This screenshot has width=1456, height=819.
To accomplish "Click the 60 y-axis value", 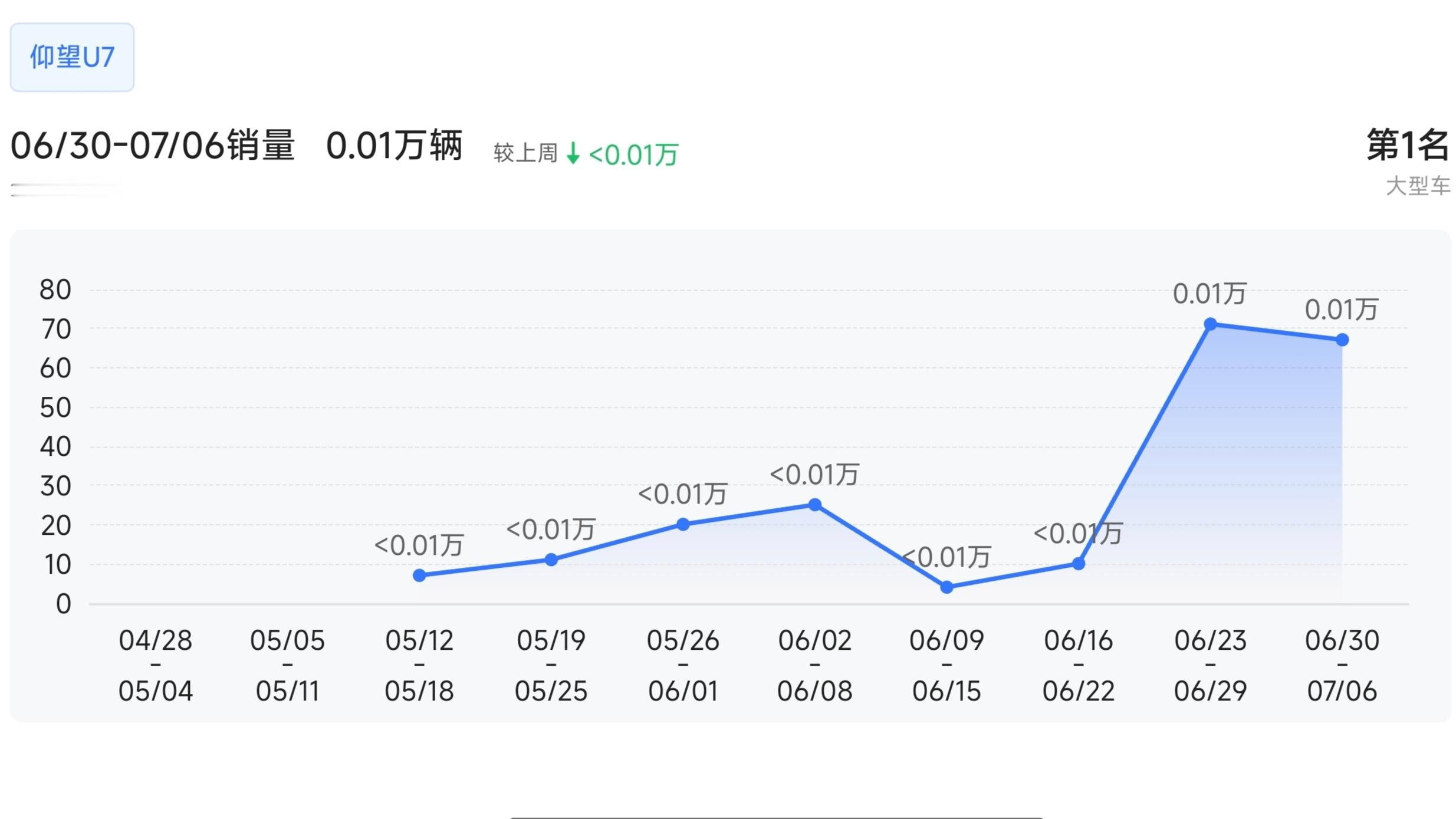I will tap(55, 369).
